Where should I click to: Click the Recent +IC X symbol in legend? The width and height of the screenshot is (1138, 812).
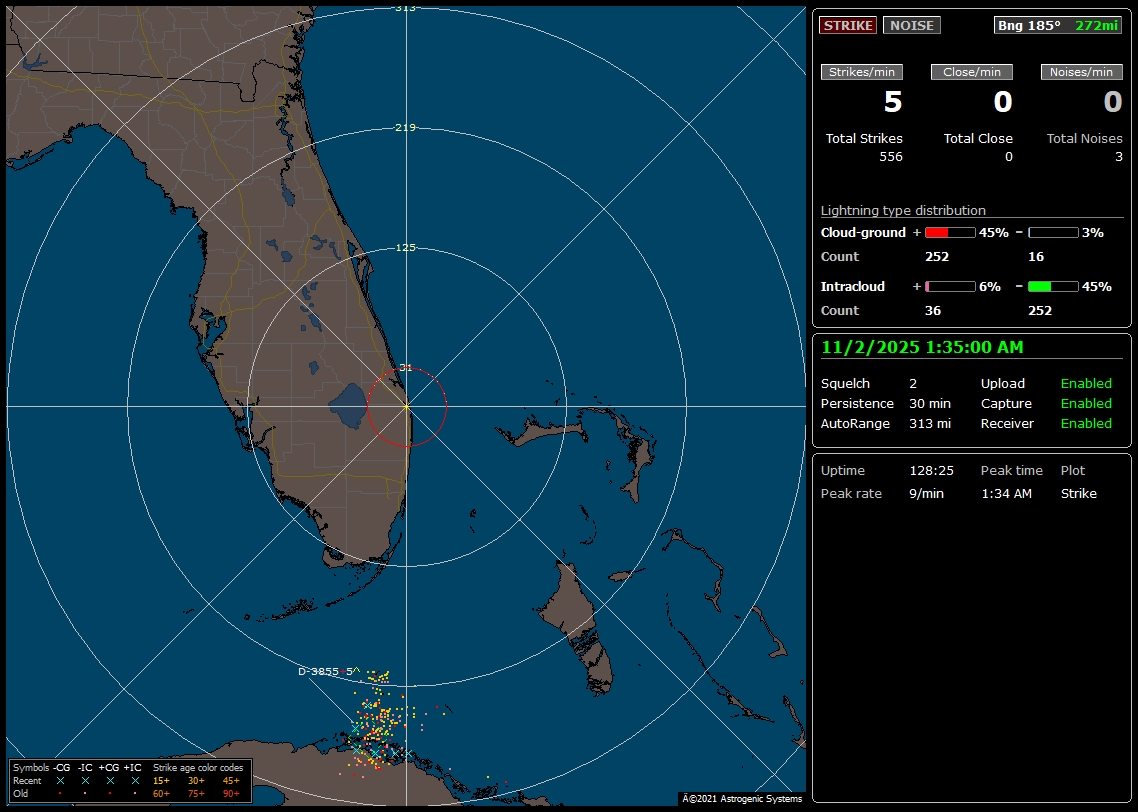point(134,780)
